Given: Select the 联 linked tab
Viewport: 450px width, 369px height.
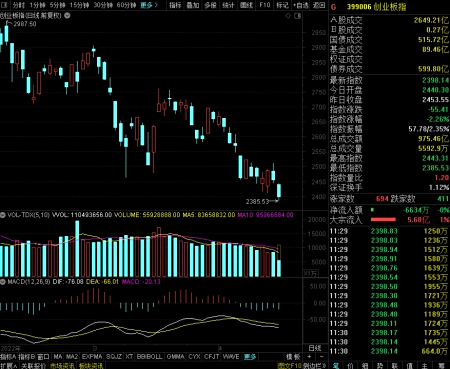Looking at the screenshot, I should 395,366.
